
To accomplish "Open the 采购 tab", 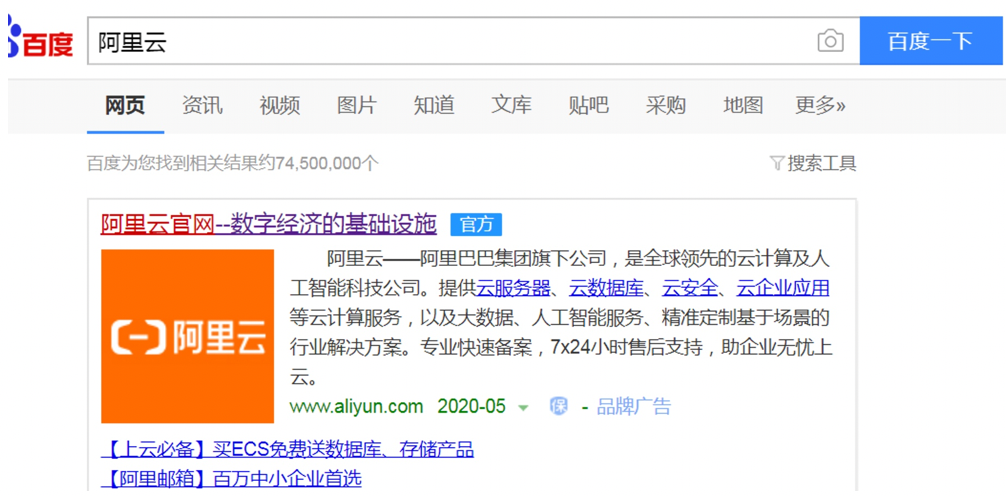I will 666,105.
